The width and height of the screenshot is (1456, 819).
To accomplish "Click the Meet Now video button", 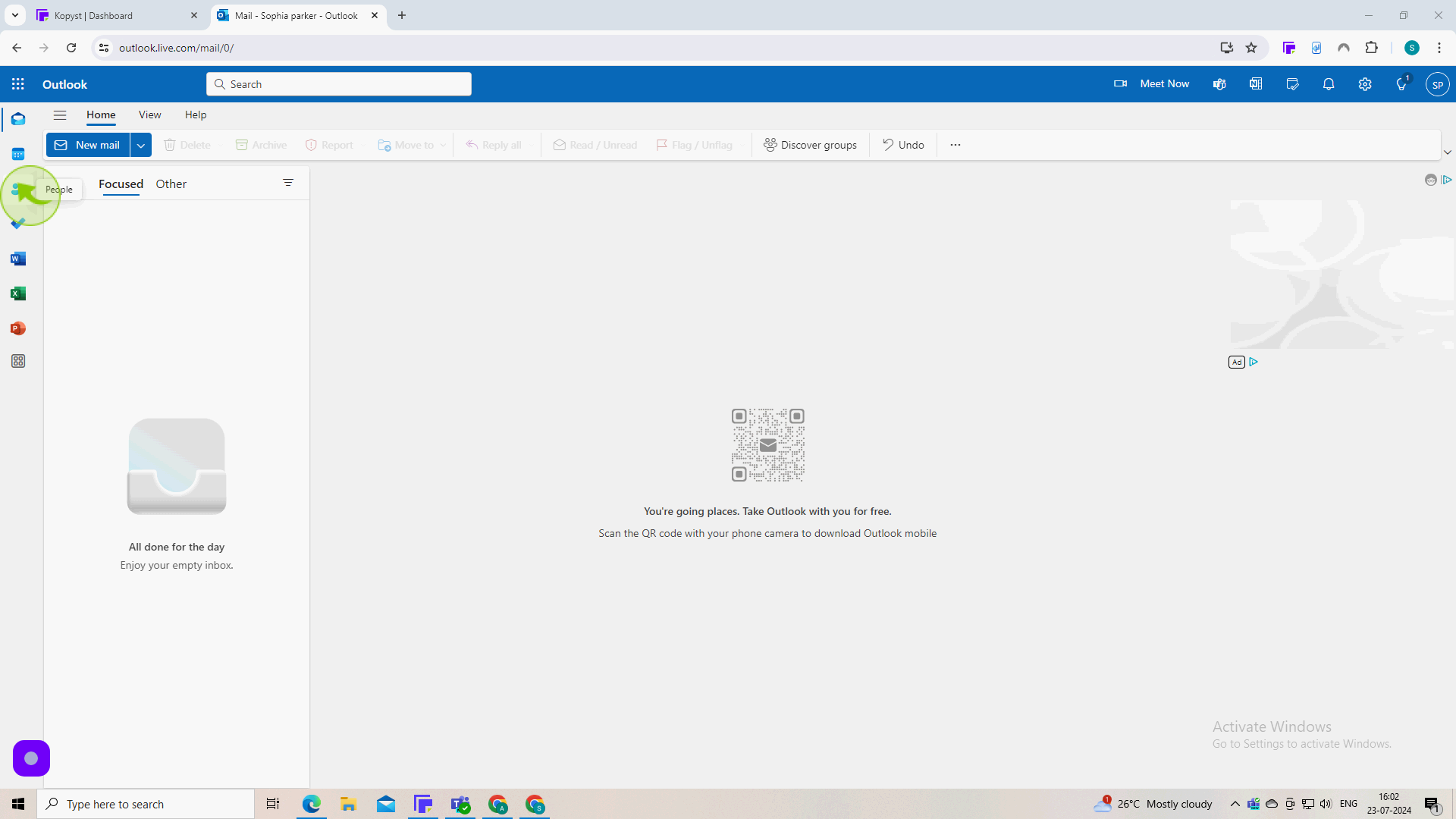I will tap(1151, 84).
